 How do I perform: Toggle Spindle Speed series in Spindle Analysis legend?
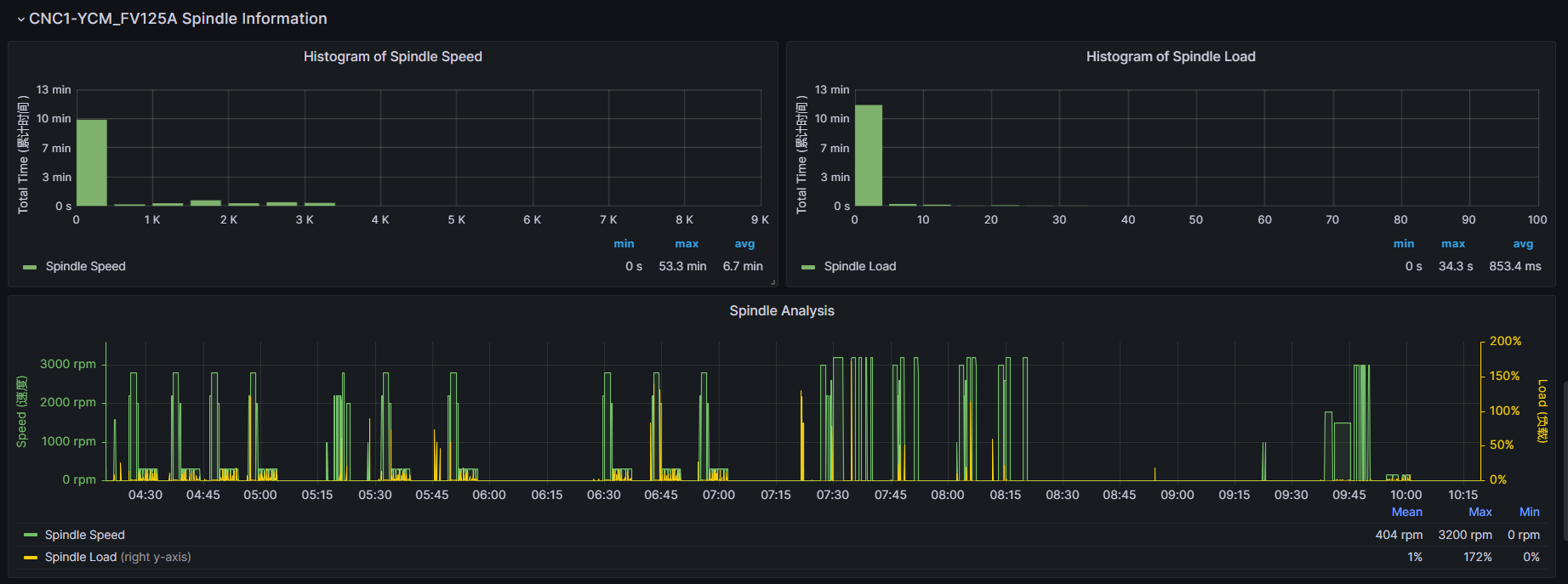click(x=84, y=535)
